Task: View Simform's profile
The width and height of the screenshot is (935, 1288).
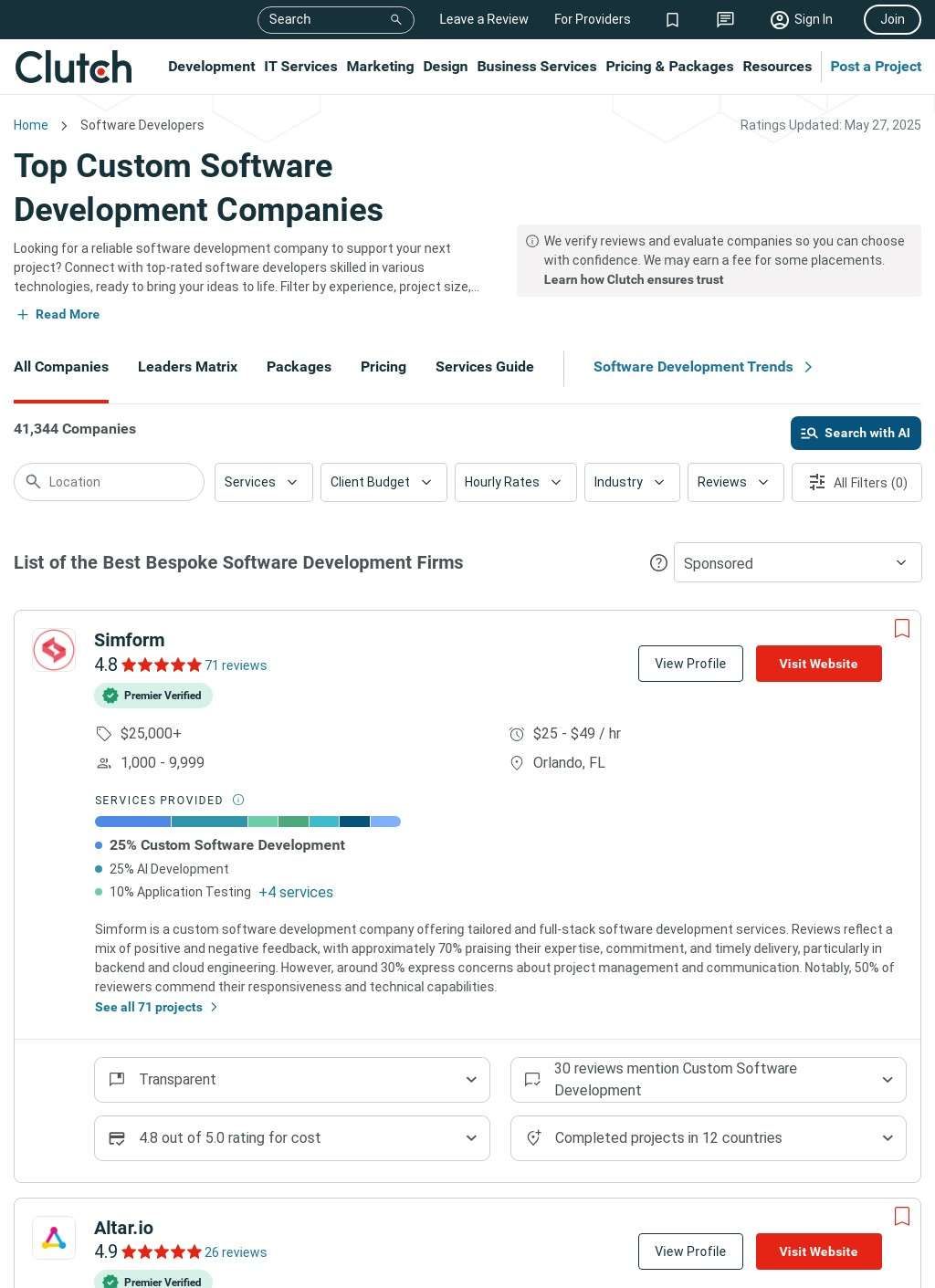Action: [x=690, y=664]
